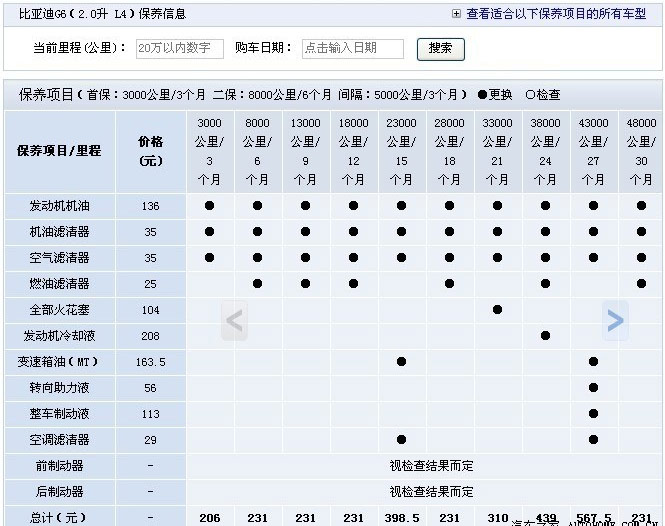
Task: Click the 整车制动液 dot at 43000公里
Action: tap(593, 414)
